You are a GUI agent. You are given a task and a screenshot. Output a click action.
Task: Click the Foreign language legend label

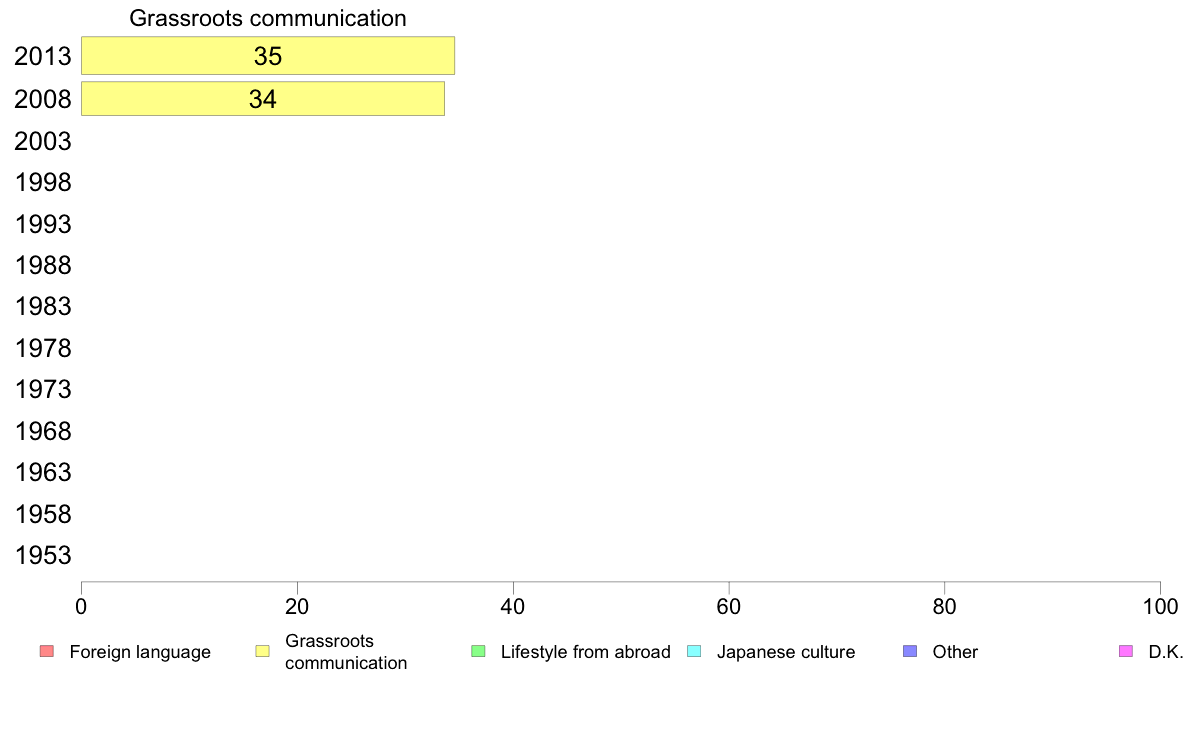coord(140,652)
